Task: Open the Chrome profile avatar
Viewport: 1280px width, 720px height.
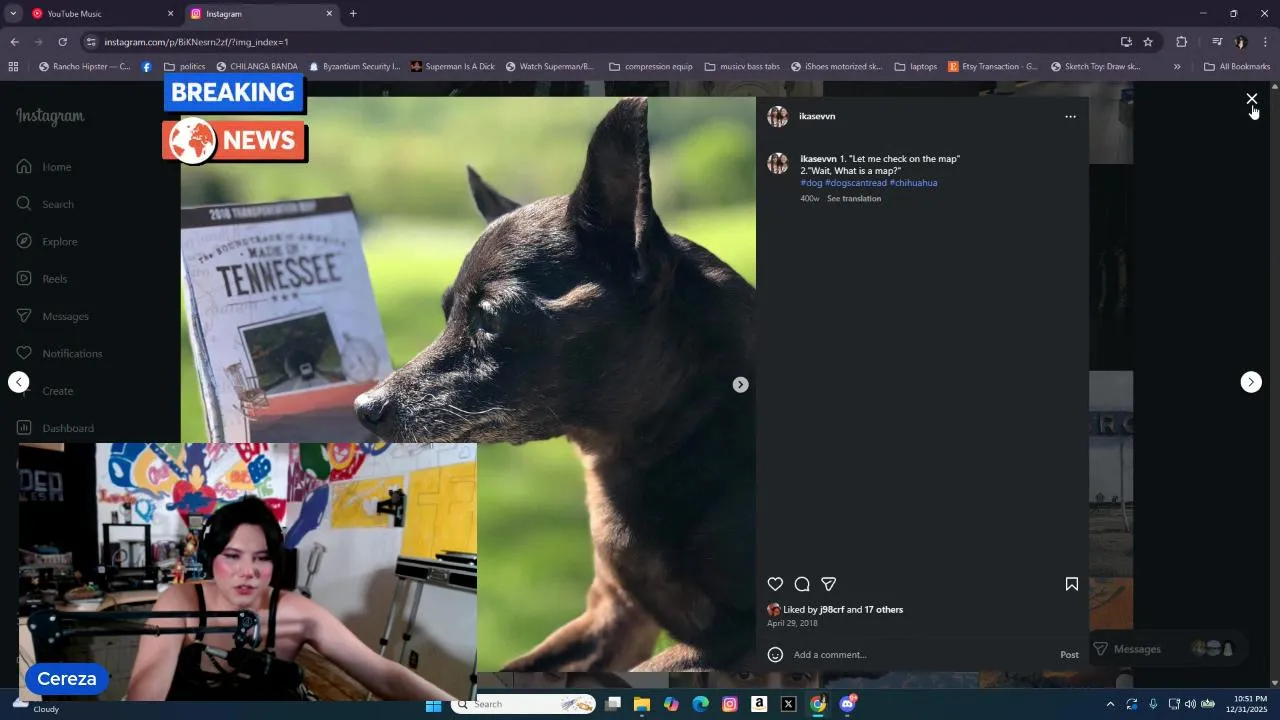Action: coord(1241,42)
